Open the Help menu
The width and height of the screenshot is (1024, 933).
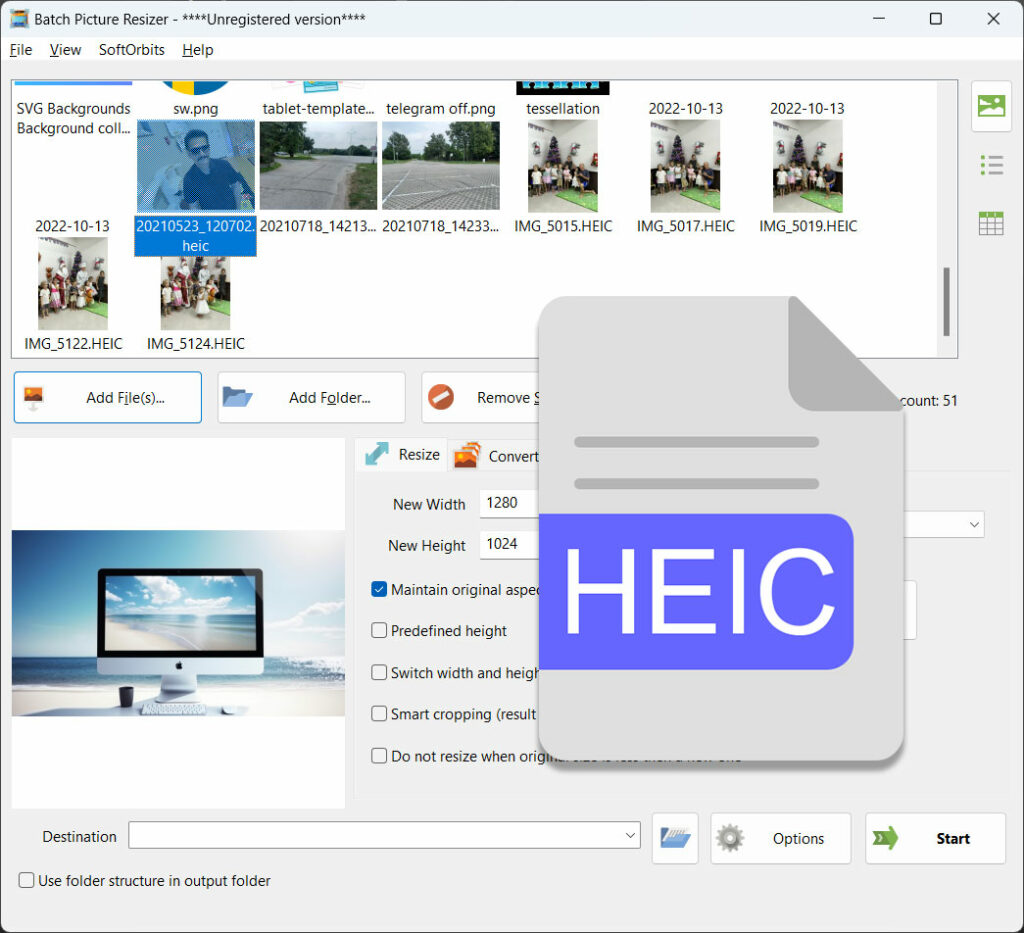[198, 50]
